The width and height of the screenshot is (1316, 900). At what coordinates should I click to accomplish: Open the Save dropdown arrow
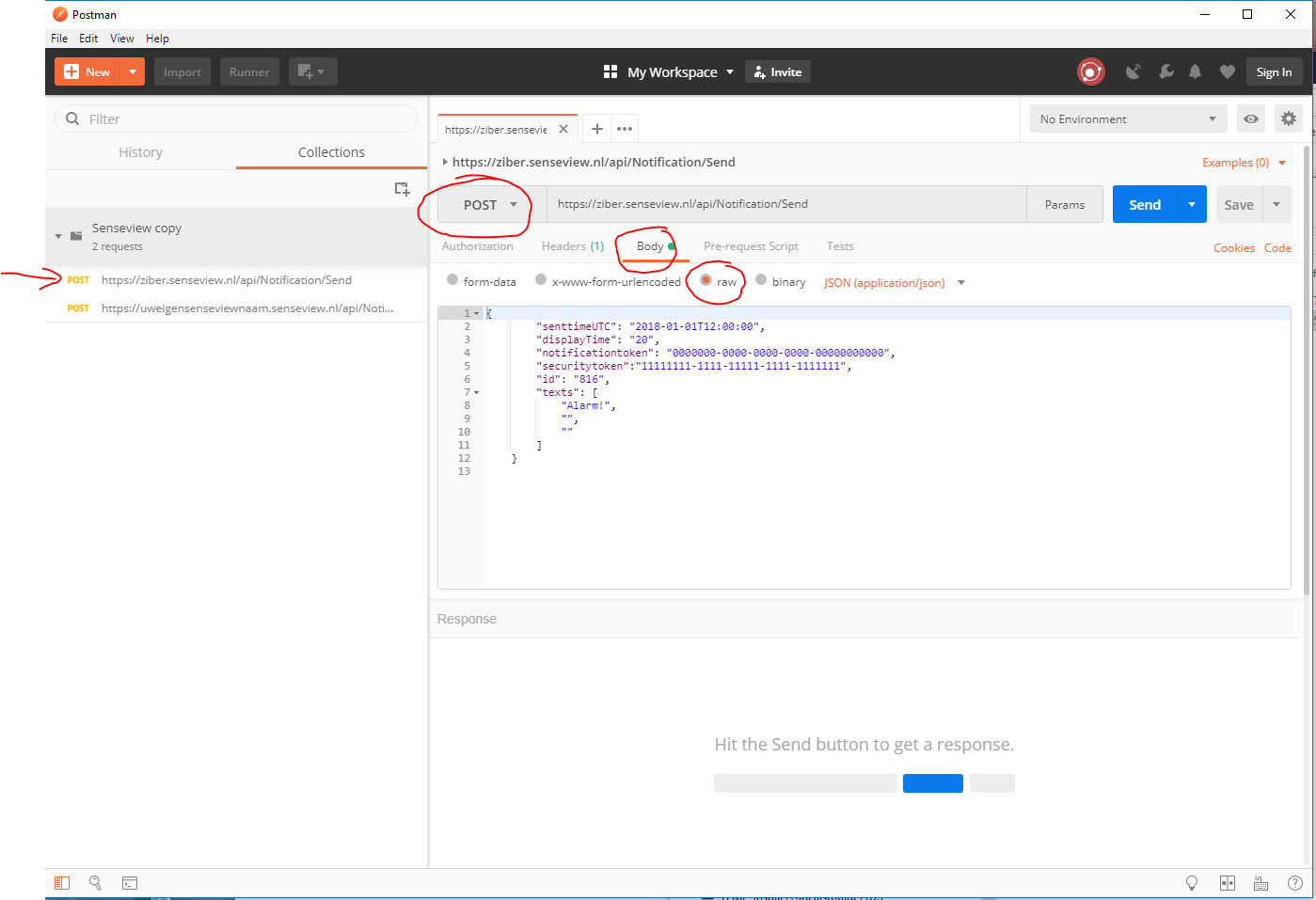click(x=1276, y=204)
